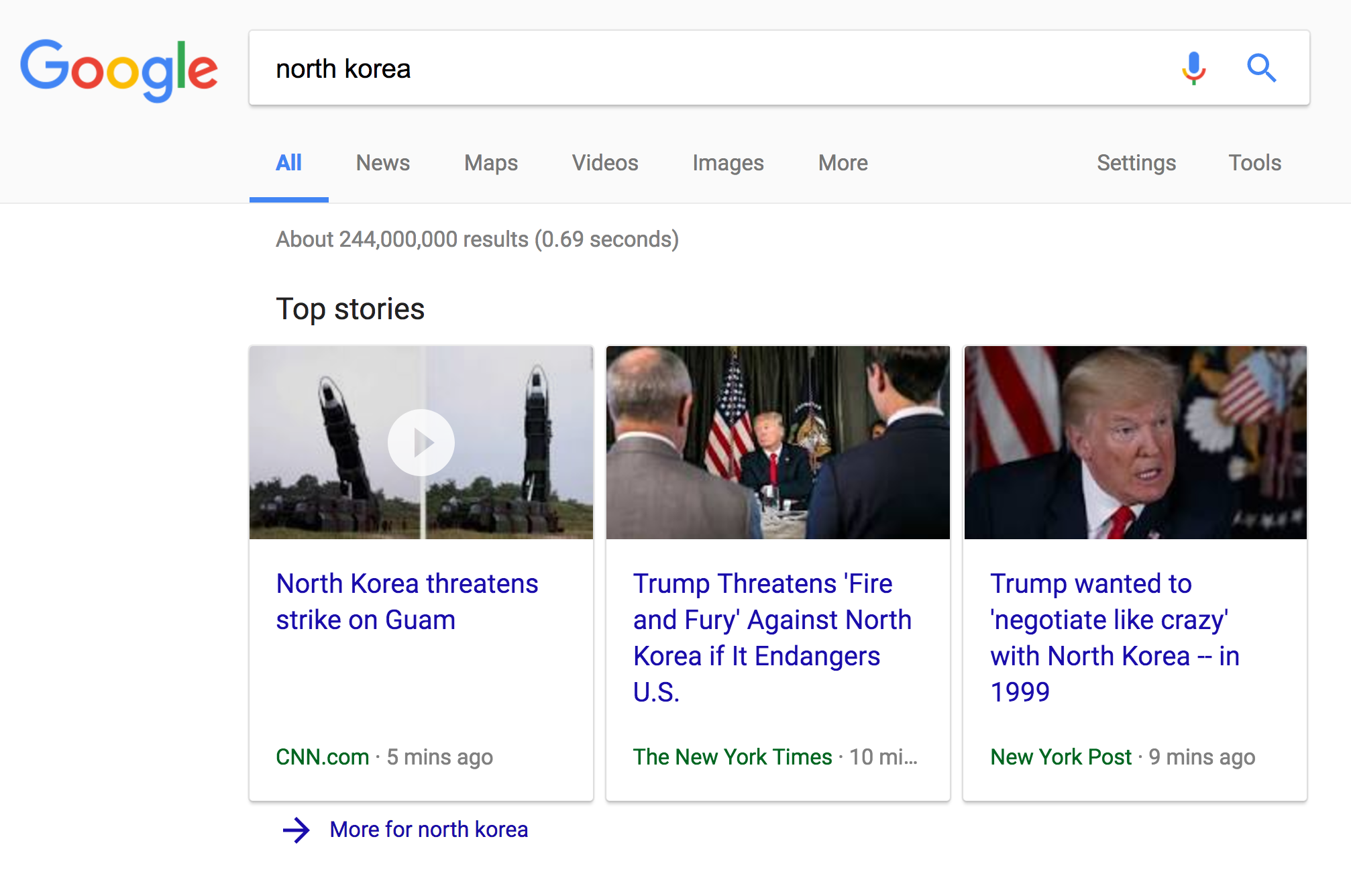Click the microphone voice search icon
The height and width of the screenshot is (896, 1351).
click(1193, 68)
